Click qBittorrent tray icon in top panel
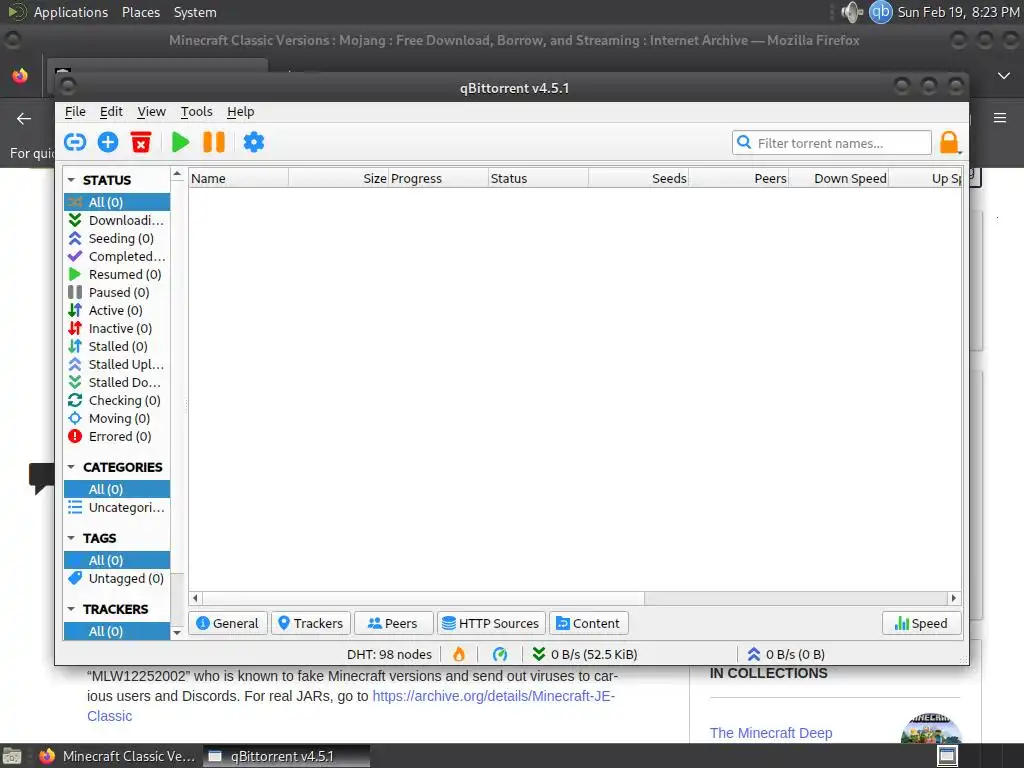The width and height of the screenshot is (1024, 768). [880, 12]
